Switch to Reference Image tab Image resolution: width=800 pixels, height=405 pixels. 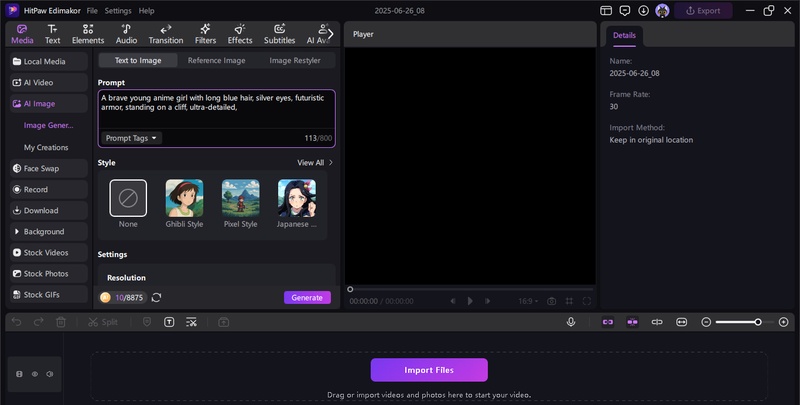[216, 60]
